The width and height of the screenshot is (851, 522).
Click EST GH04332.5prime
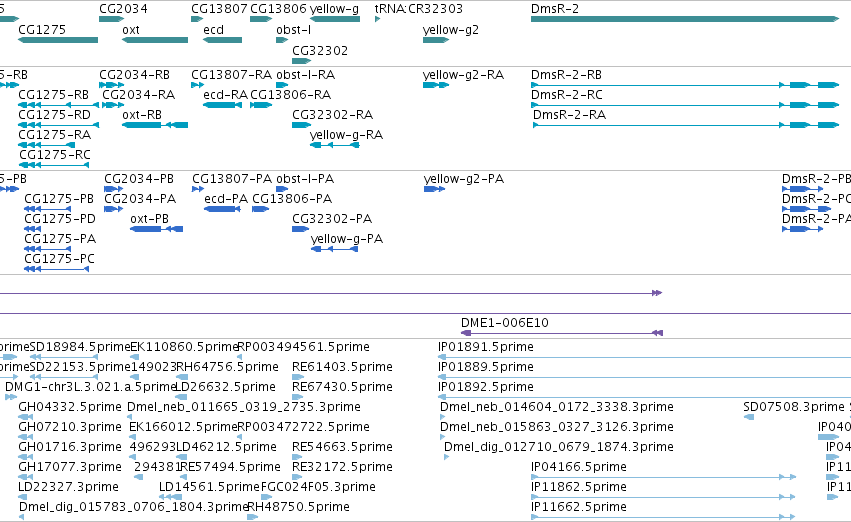pyautogui.click(x=26, y=417)
